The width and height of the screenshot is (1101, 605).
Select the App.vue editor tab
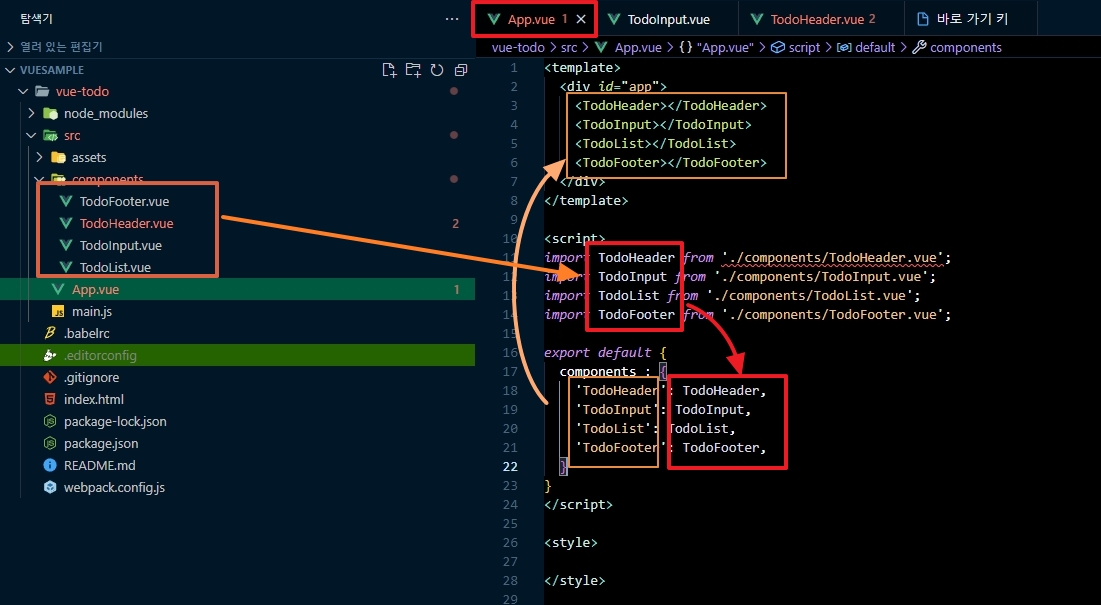tap(532, 19)
